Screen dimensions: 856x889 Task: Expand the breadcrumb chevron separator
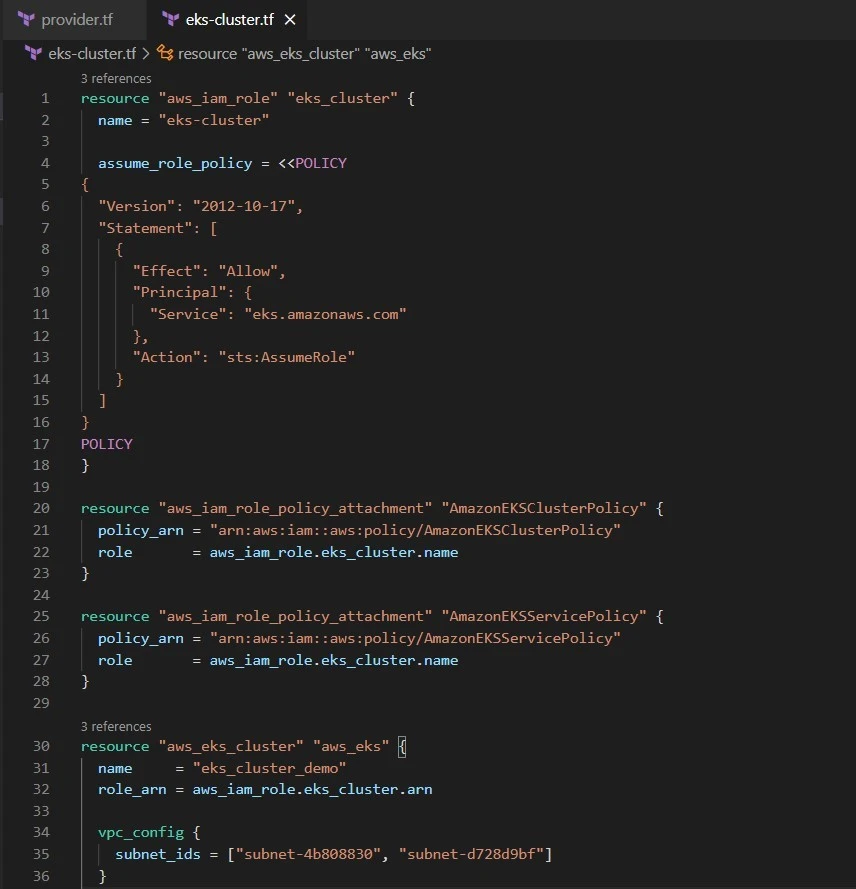145,53
